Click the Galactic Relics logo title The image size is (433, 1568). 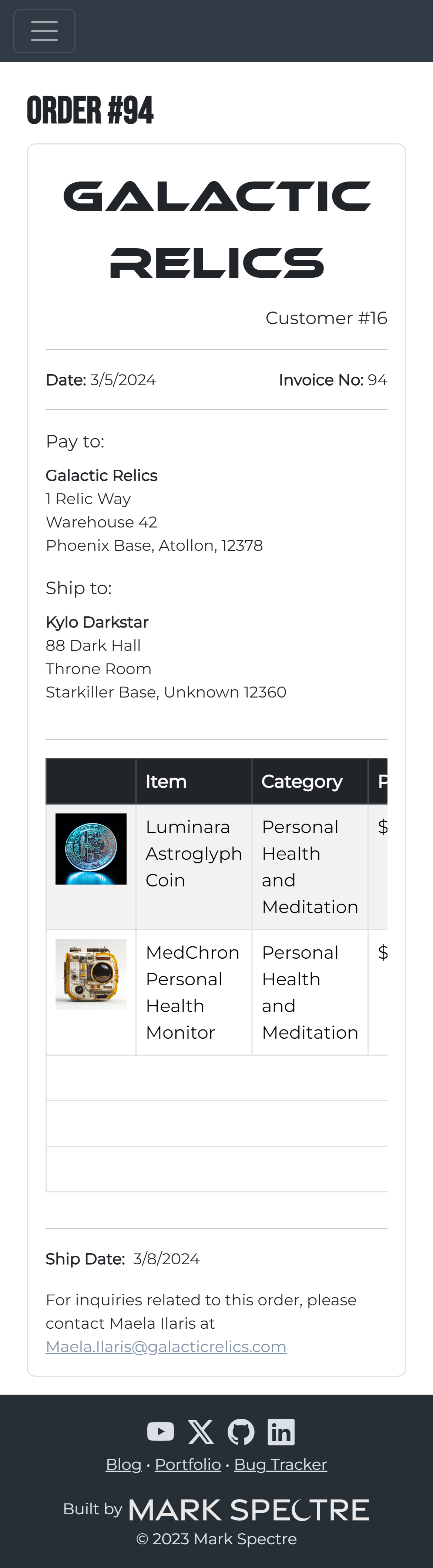pos(216,230)
